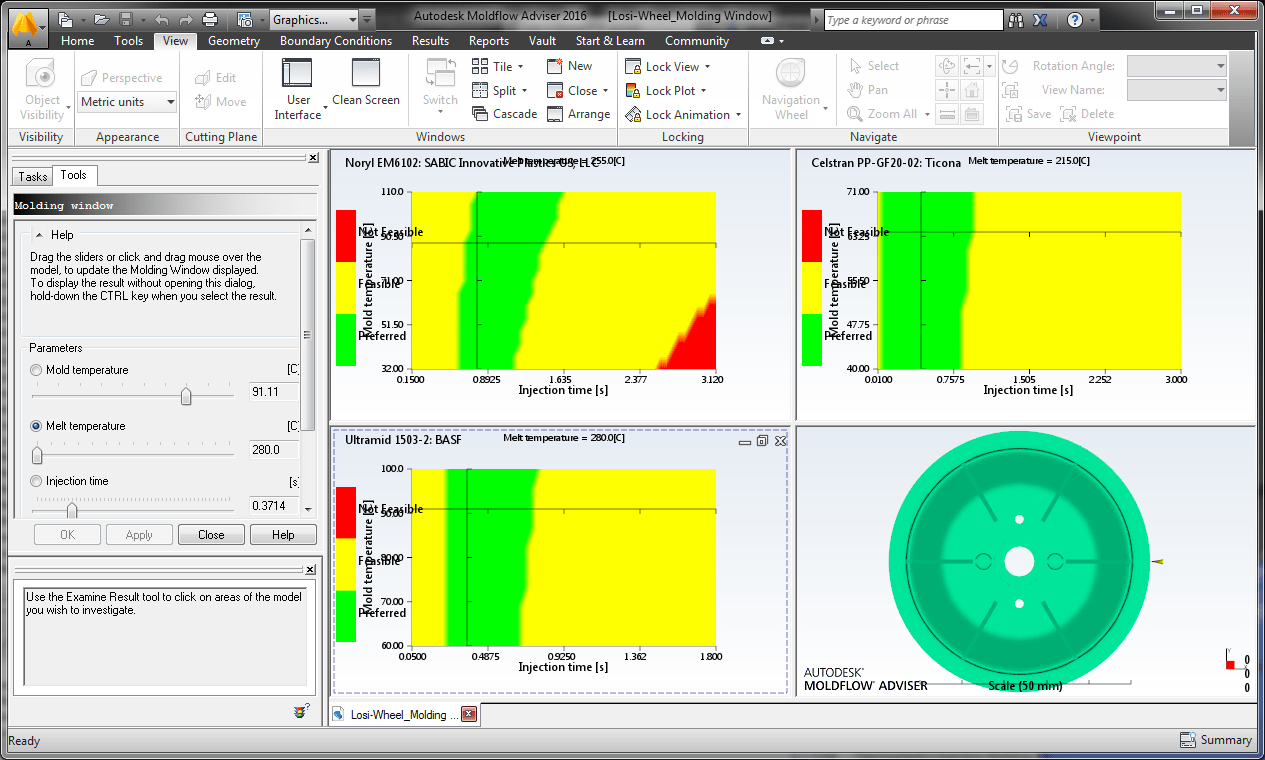Select the Injection time radio button
The width and height of the screenshot is (1265, 760).
37,481
